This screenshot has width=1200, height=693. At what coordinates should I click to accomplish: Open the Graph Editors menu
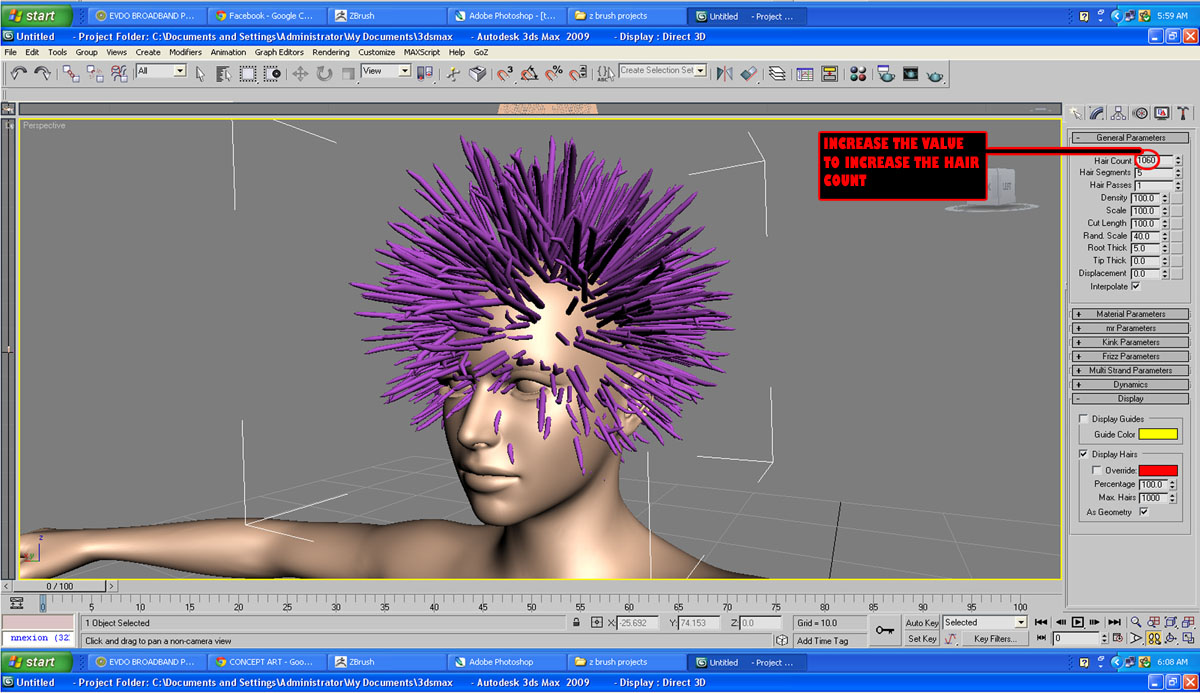tap(279, 52)
